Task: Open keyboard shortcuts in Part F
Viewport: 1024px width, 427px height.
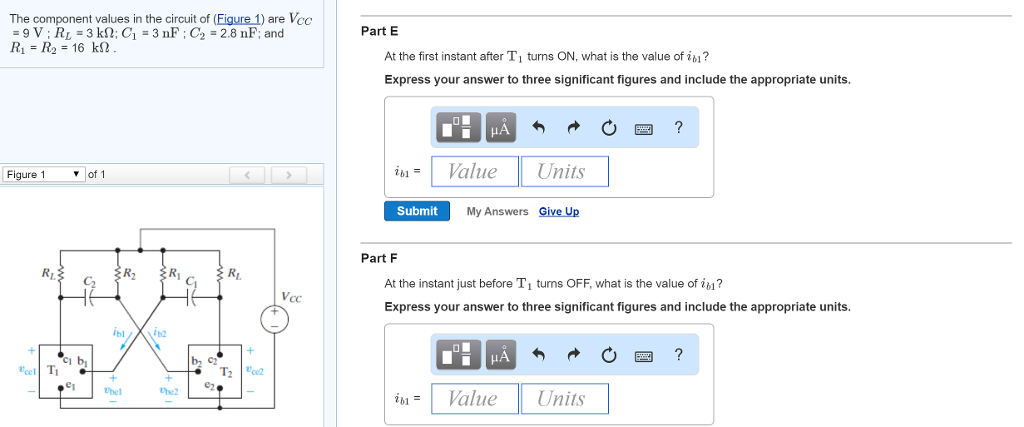Action: [643, 356]
